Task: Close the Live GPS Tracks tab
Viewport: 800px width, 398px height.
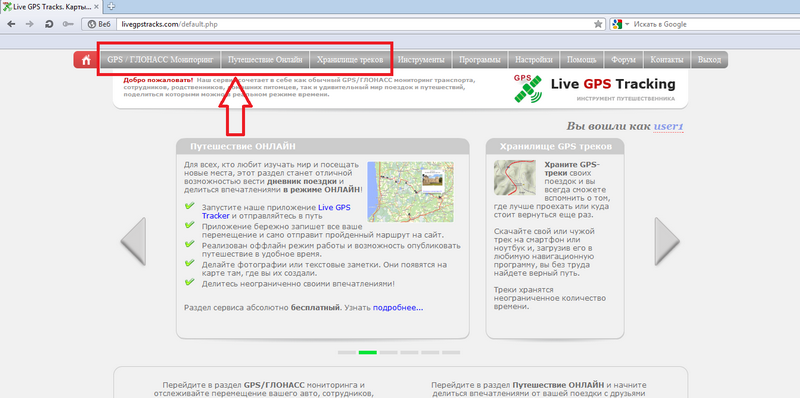Action: [96, 7]
